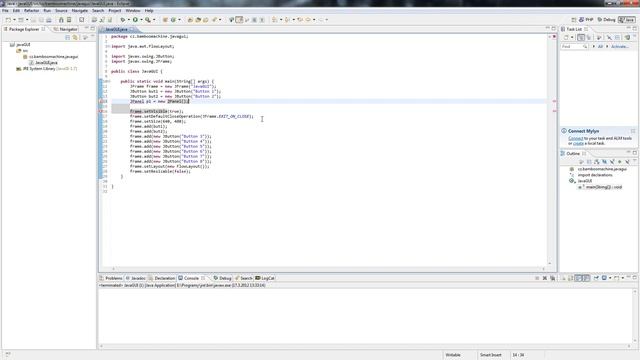Maximize the editor area
This screenshot has width=640, height=360.
tap(553, 29)
